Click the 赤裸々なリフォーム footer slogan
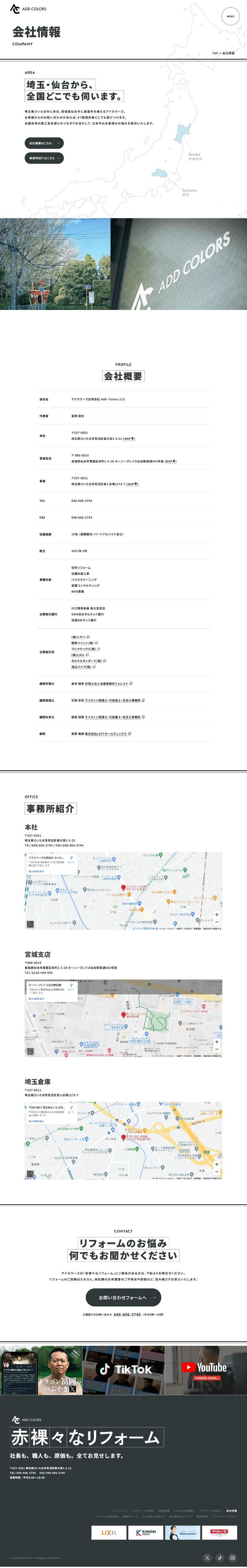 pos(86,1437)
